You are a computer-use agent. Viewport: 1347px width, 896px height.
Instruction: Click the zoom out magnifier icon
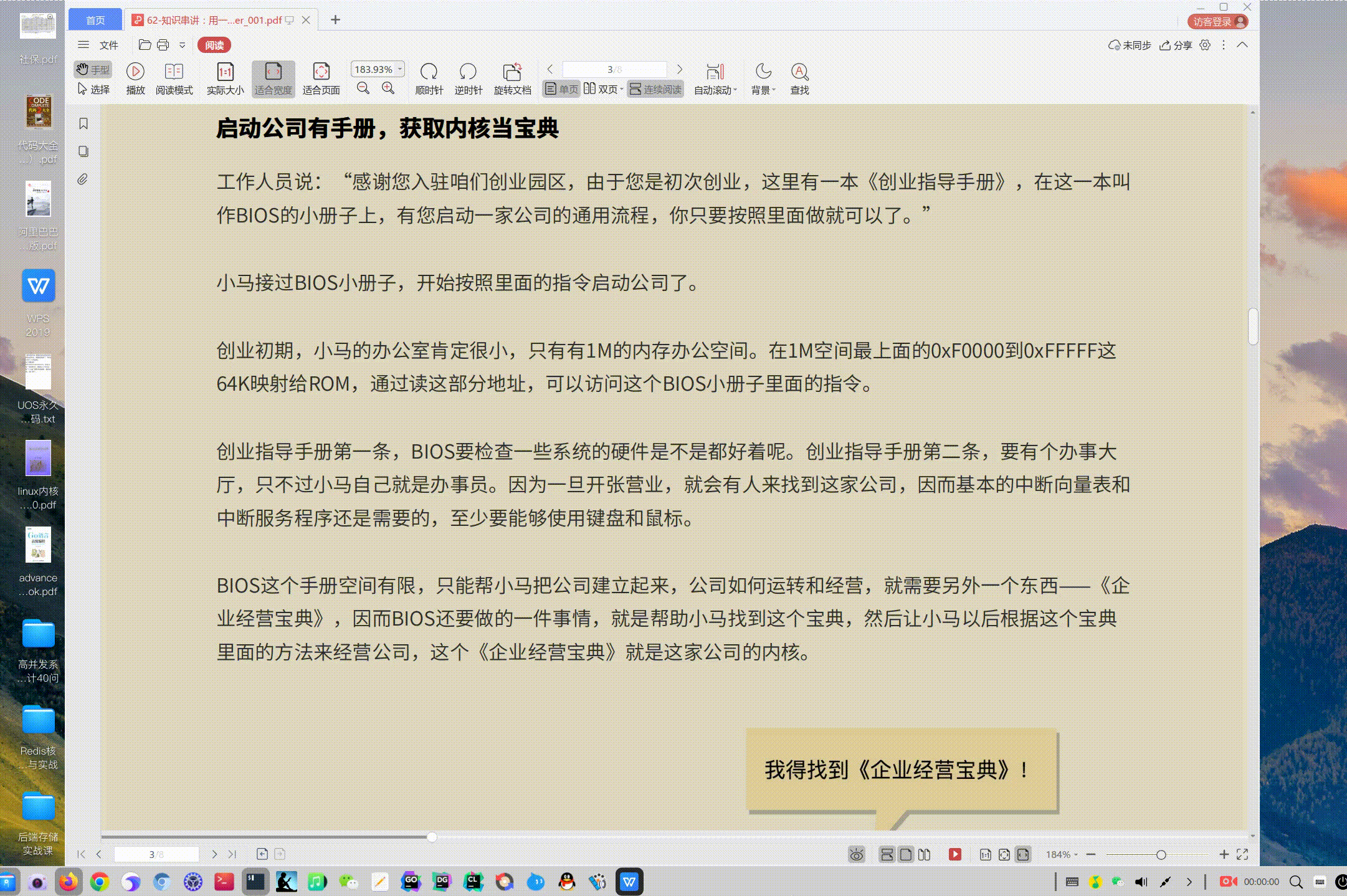(363, 88)
